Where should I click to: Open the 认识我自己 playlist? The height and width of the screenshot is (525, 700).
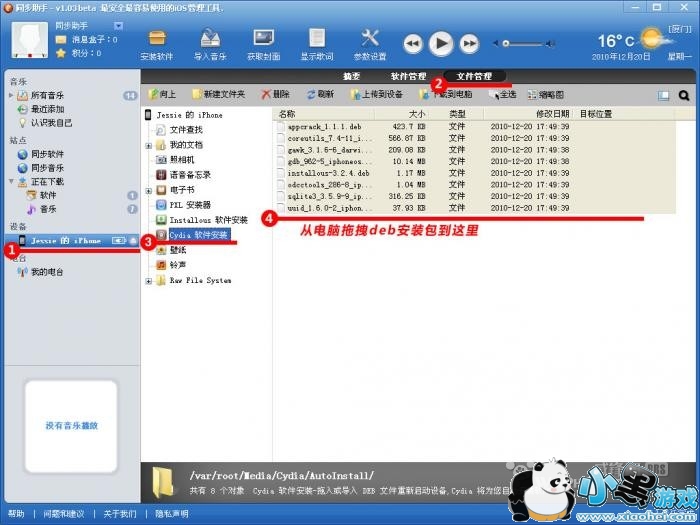(x=51, y=123)
